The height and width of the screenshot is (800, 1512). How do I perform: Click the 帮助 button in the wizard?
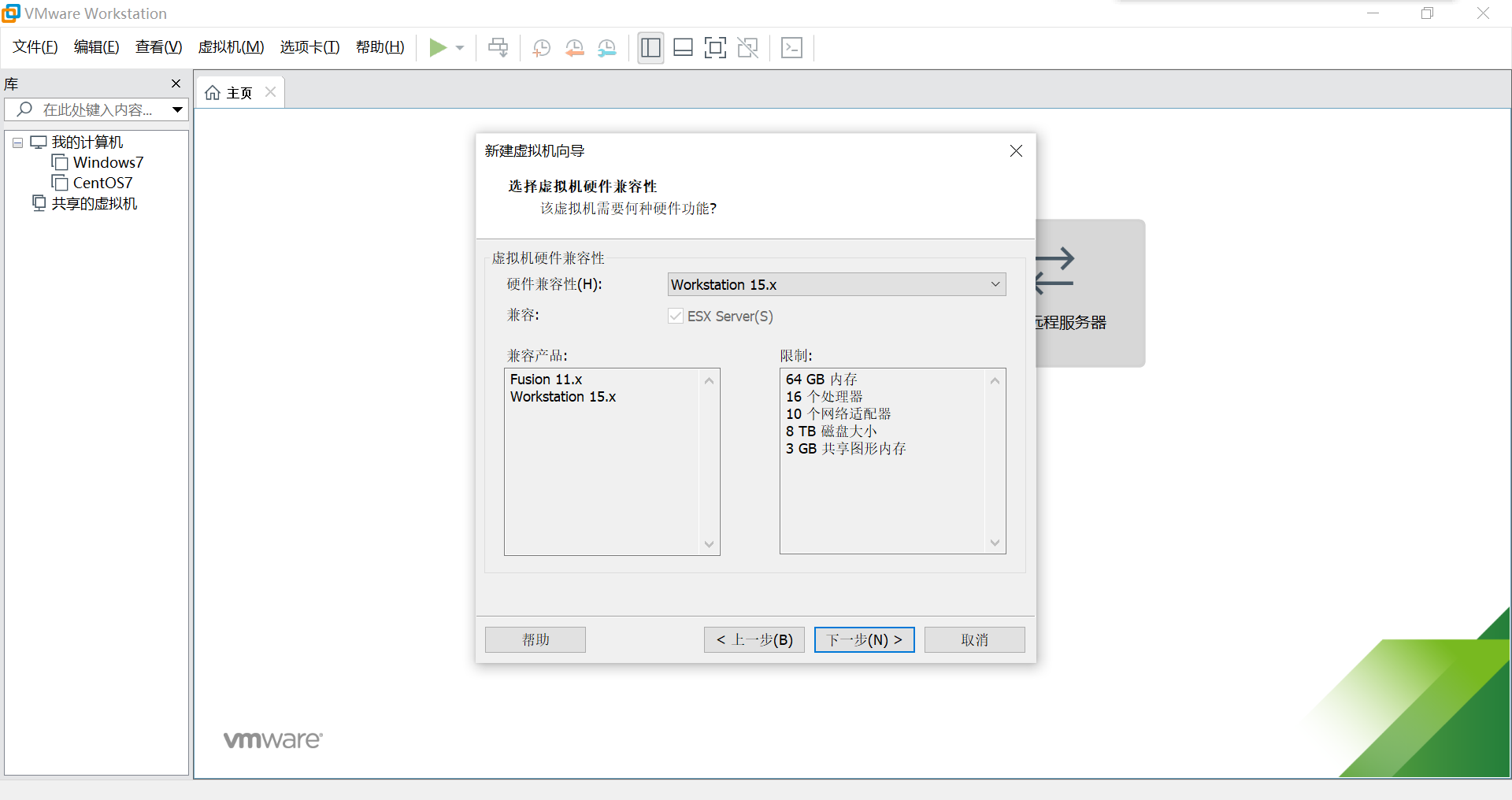pyautogui.click(x=535, y=639)
